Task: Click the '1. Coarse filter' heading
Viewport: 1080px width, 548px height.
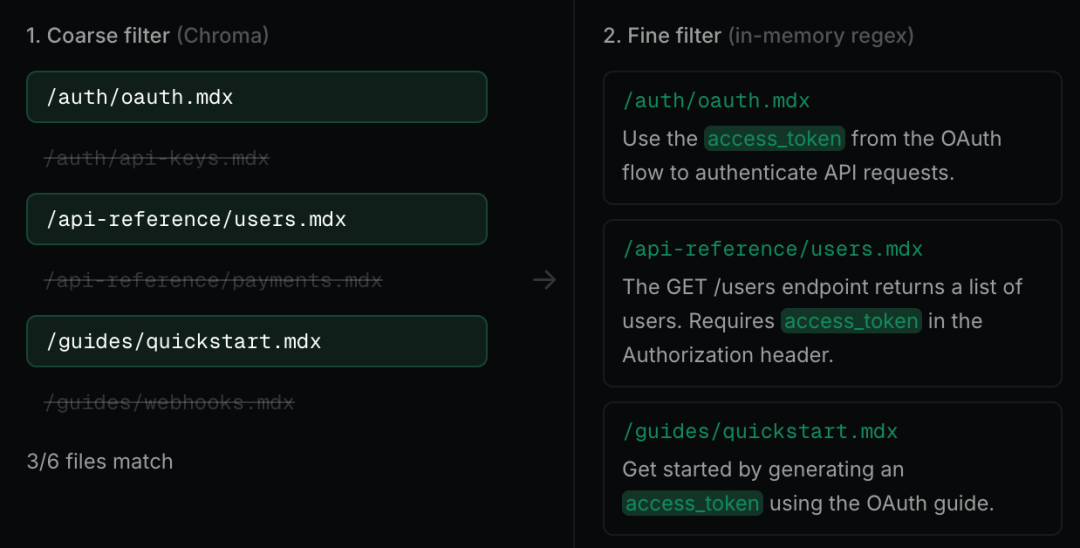Action: tap(98, 35)
